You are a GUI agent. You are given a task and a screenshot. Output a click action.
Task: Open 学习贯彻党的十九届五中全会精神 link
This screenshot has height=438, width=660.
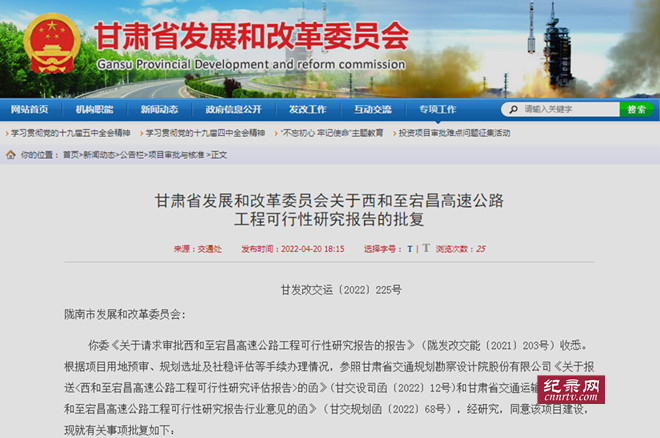point(71,133)
